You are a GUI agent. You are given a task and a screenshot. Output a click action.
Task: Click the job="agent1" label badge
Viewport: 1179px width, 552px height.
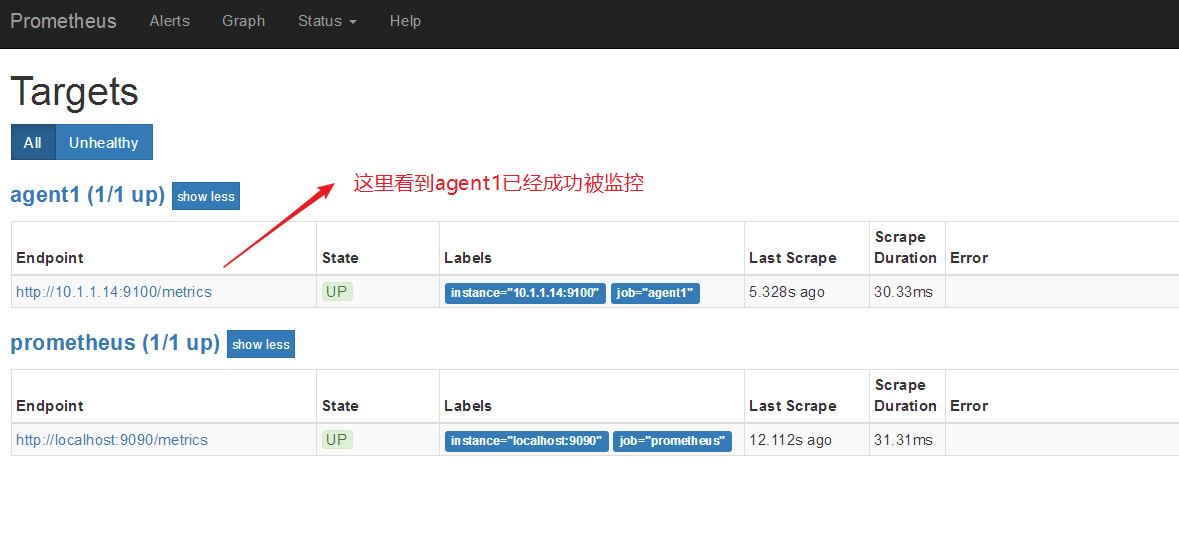[x=656, y=293]
